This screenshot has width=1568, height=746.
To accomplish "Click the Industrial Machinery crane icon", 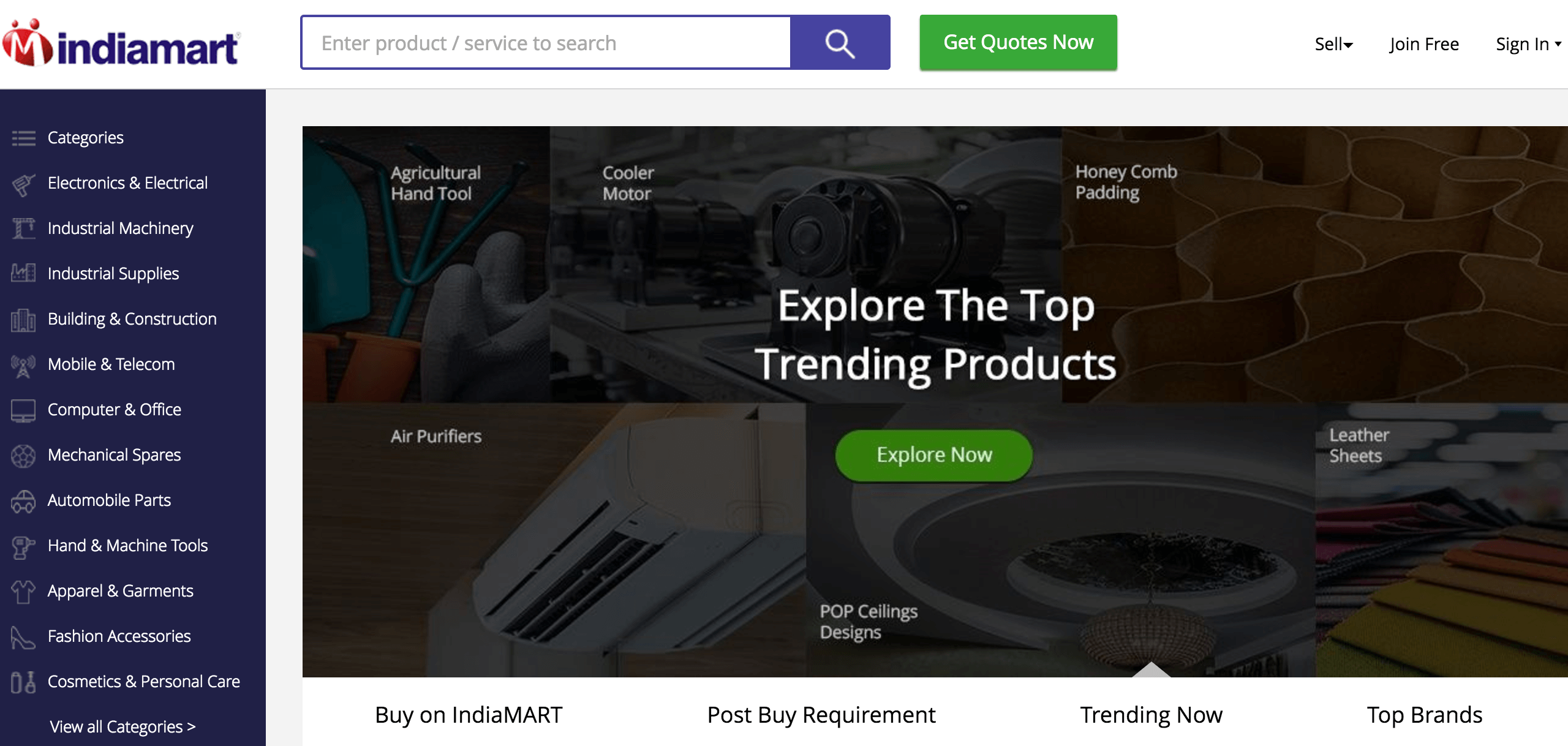I will 23,228.
